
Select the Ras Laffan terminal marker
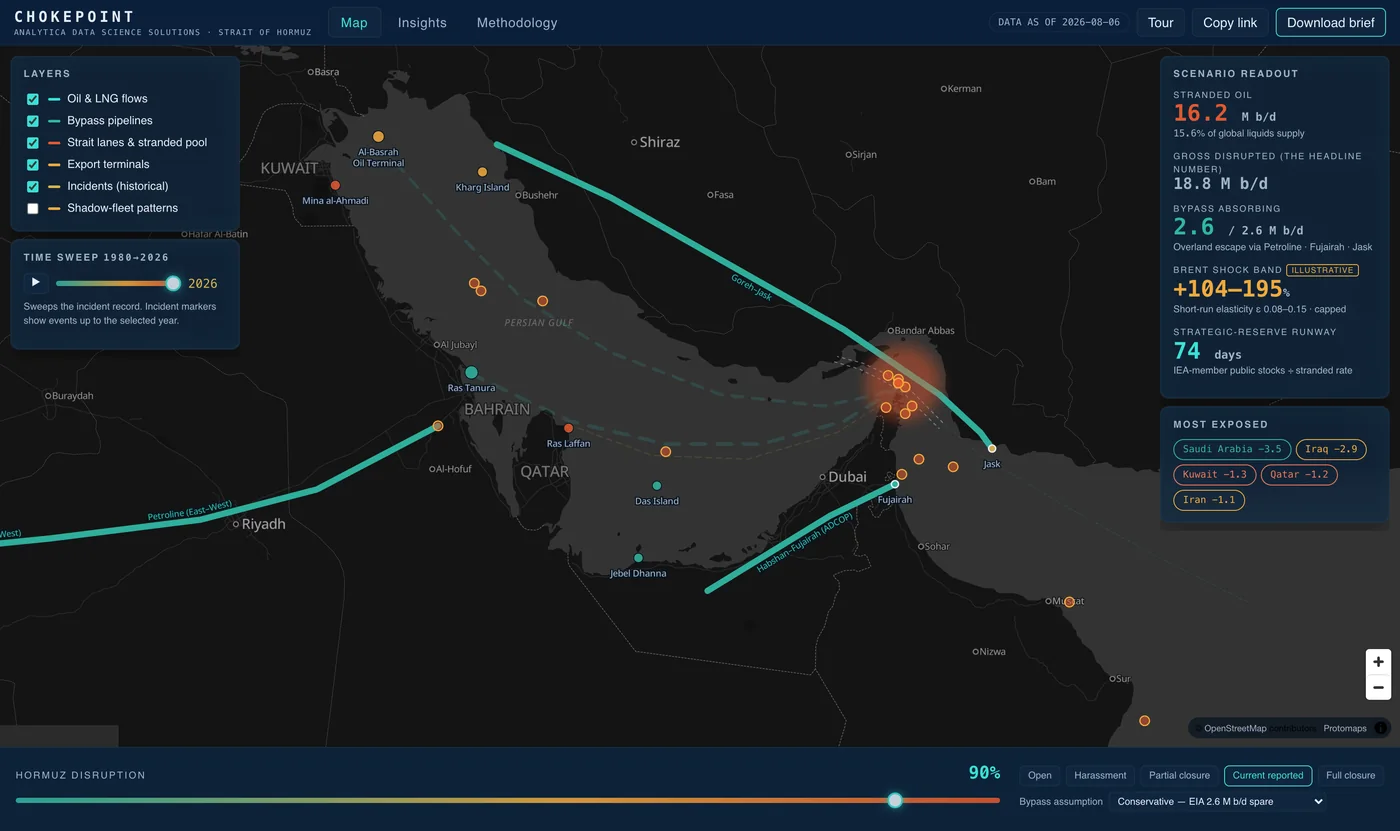coord(568,428)
